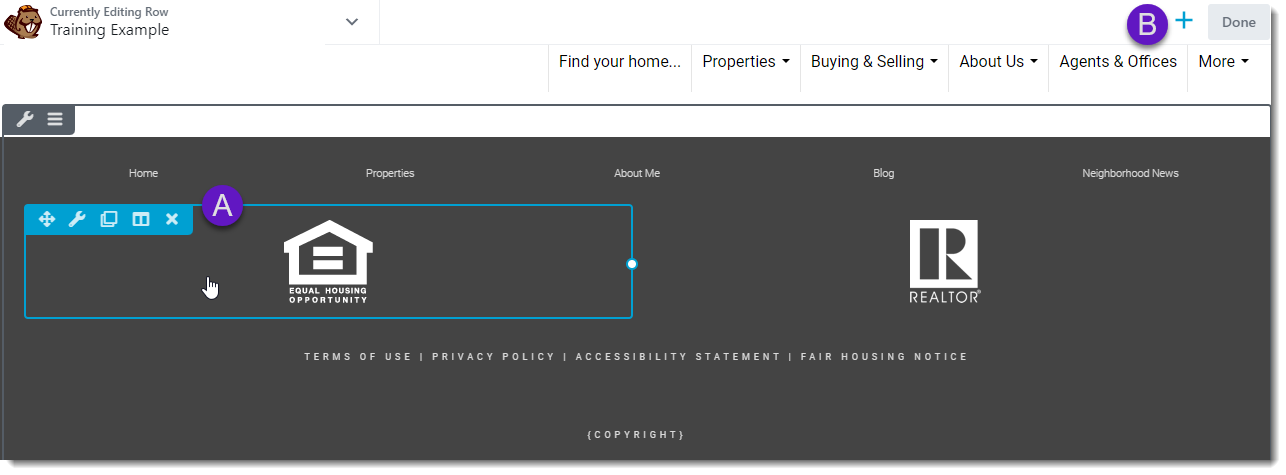Select Agents & Offices menu item
The height and width of the screenshot is (475, 1286).
pos(1118,62)
